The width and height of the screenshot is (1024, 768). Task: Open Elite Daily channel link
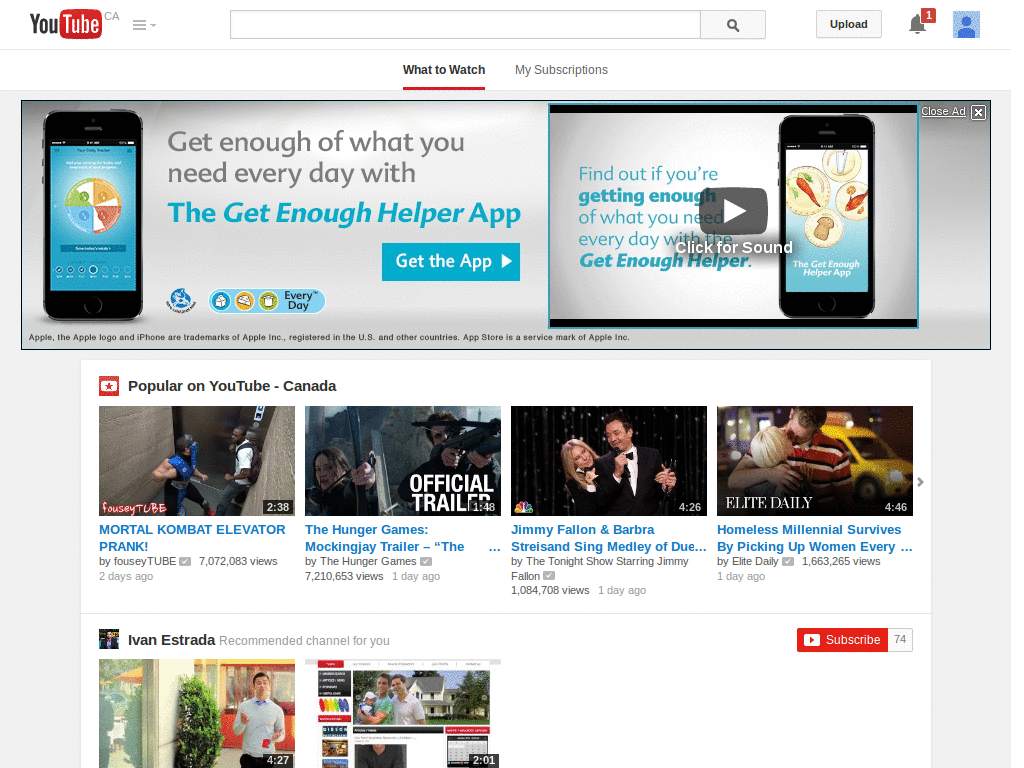[755, 562]
